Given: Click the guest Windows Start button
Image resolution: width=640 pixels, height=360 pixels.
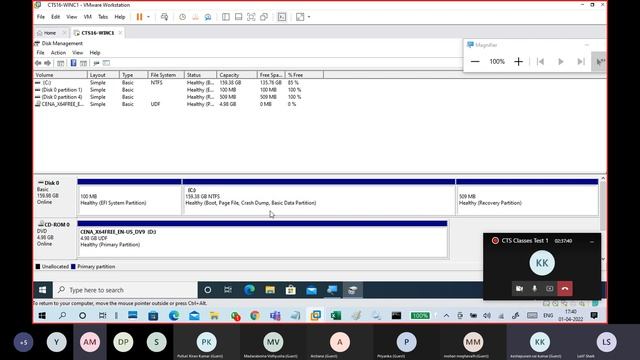Looking at the screenshot, I should [42, 290].
